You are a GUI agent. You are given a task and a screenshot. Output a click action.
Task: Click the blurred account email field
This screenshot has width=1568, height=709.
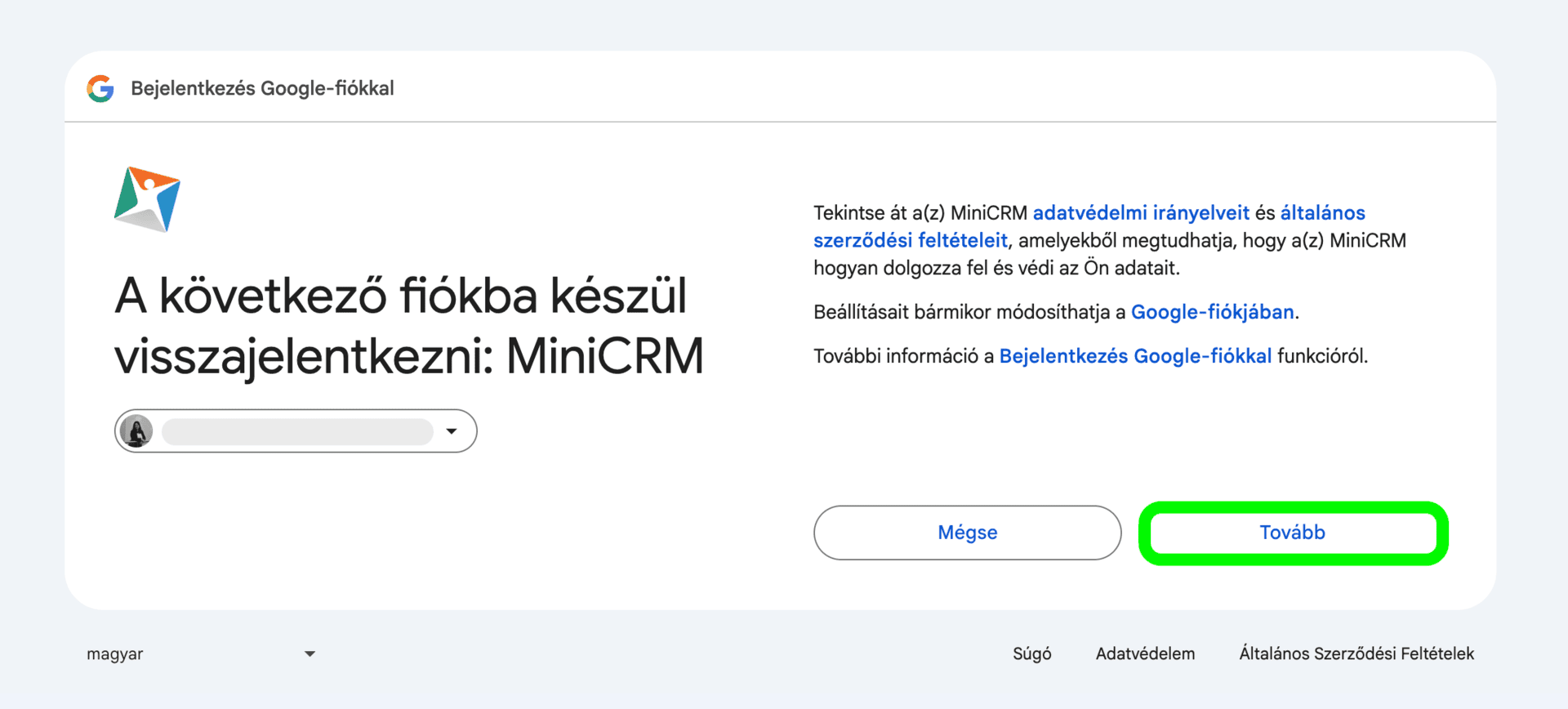point(297,431)
